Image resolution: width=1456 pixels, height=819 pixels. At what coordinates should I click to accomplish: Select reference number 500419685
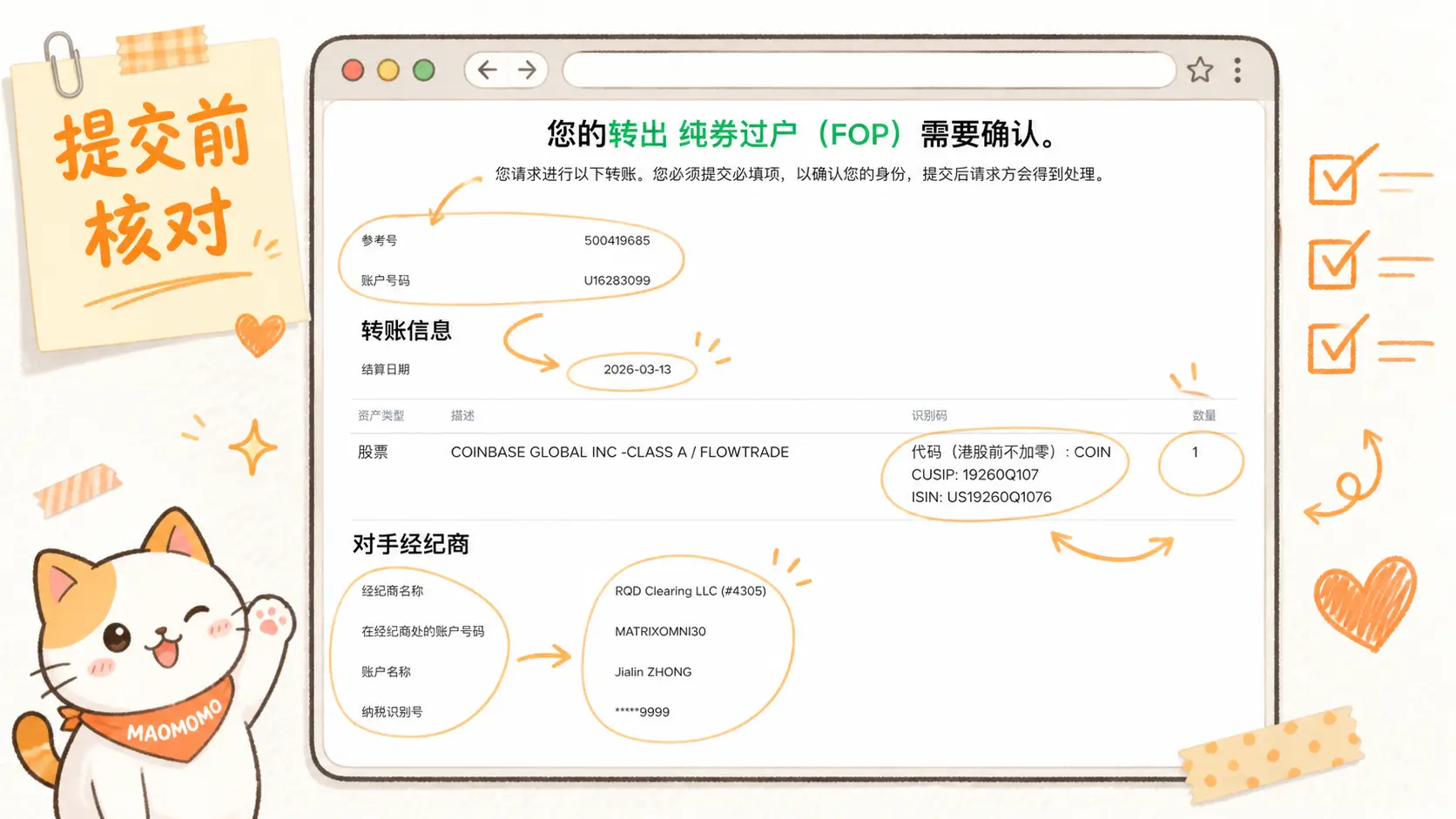(617, 240)
